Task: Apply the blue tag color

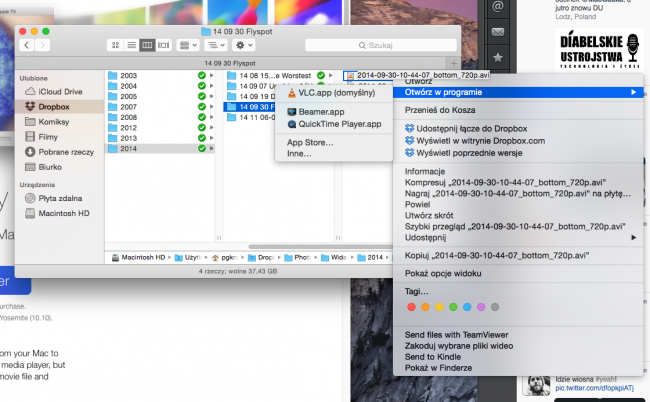Action: point(467,307)
